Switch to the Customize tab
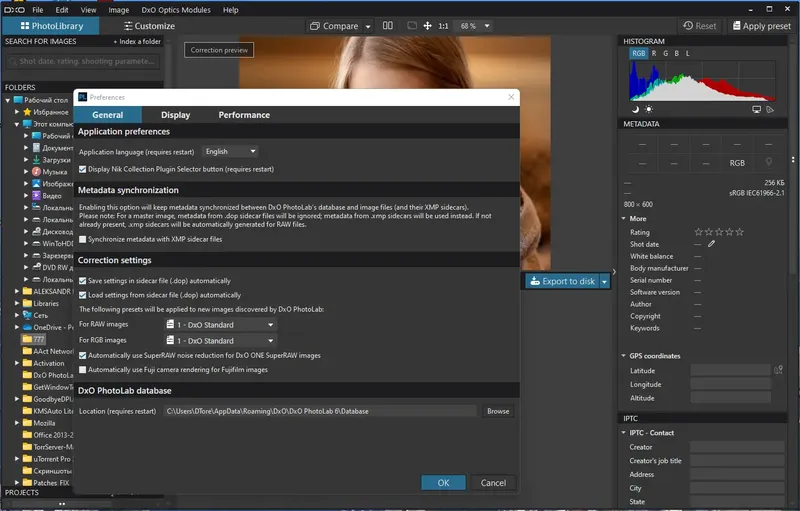The width and height of the screenshot is (800, 511). (149, 26)
